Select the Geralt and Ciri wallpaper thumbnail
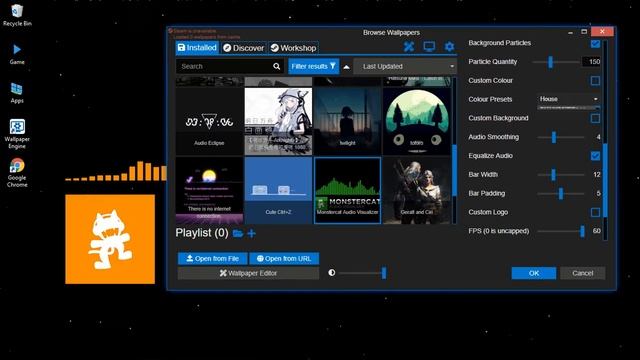Viewport: 640px width, 360px height. click(416, 191)
